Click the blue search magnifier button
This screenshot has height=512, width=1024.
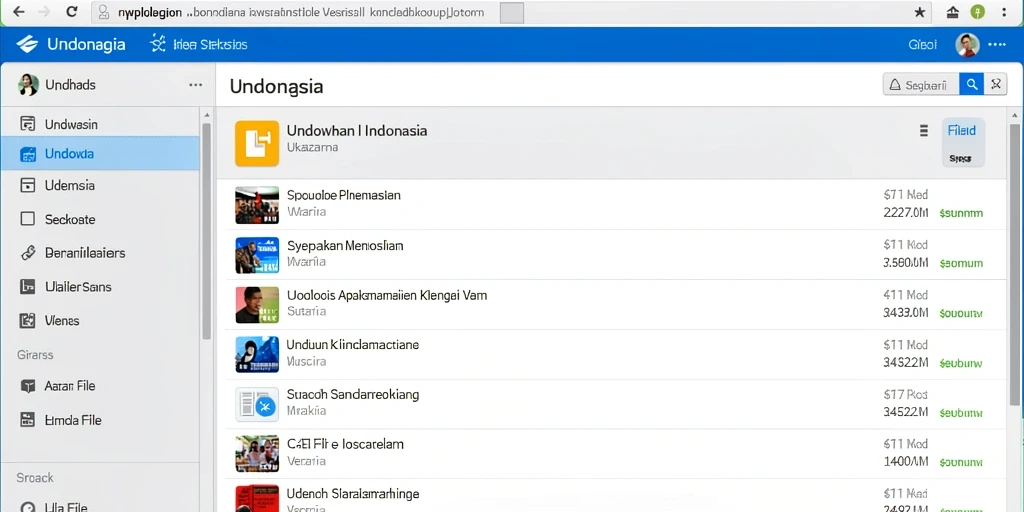[x=971, y=84]
